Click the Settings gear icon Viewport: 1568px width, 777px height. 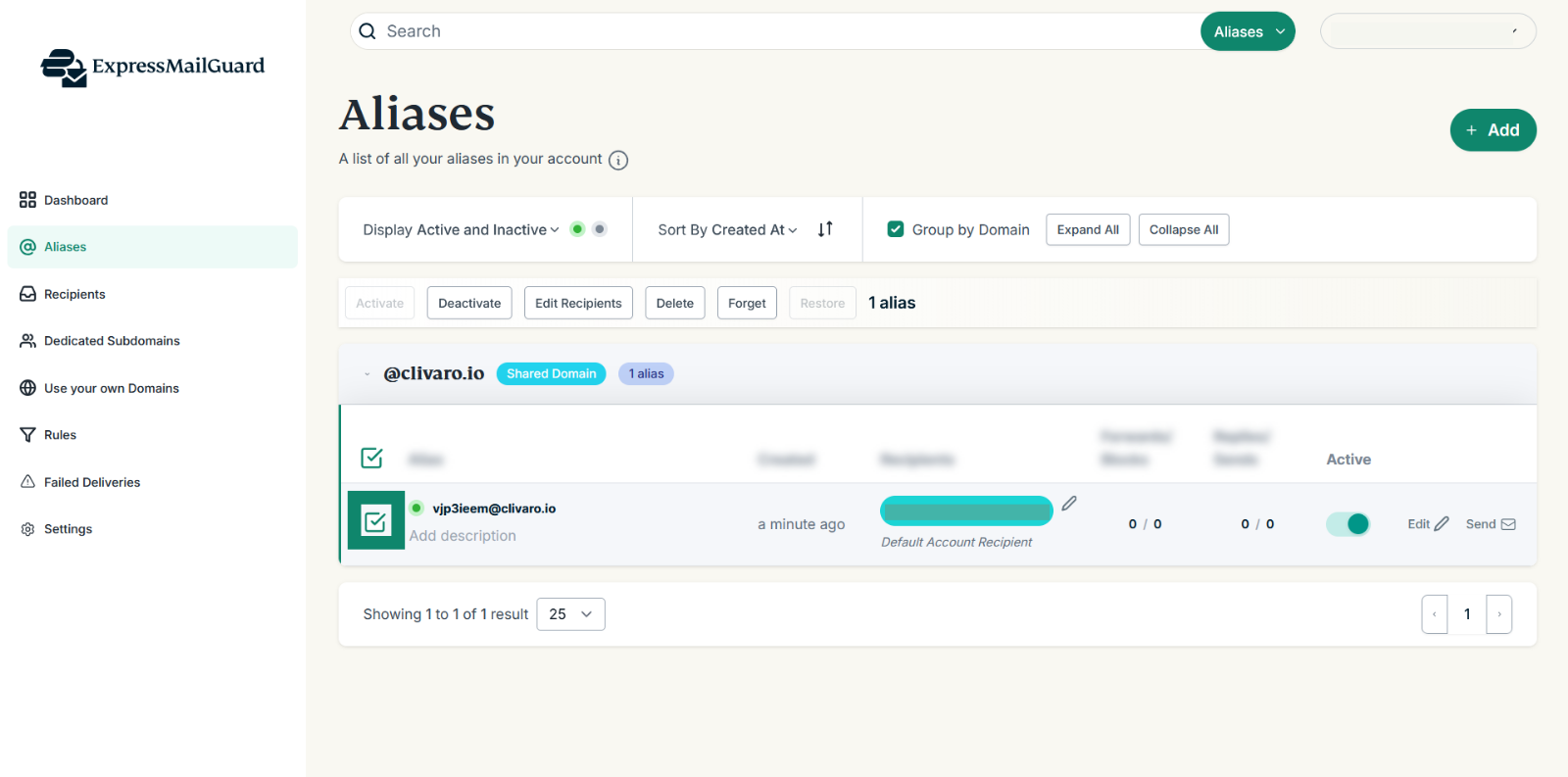27,529
